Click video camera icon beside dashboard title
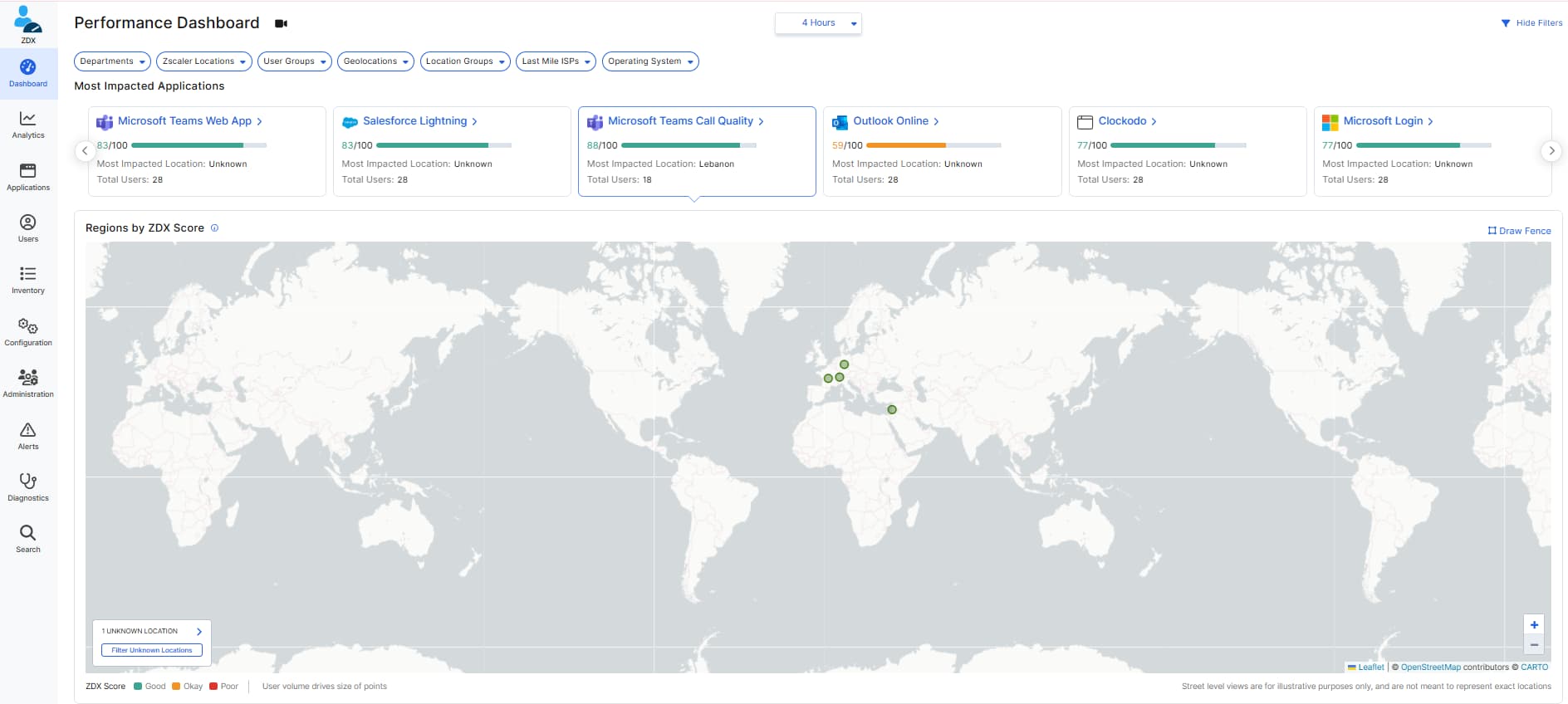 pos(282,23)
